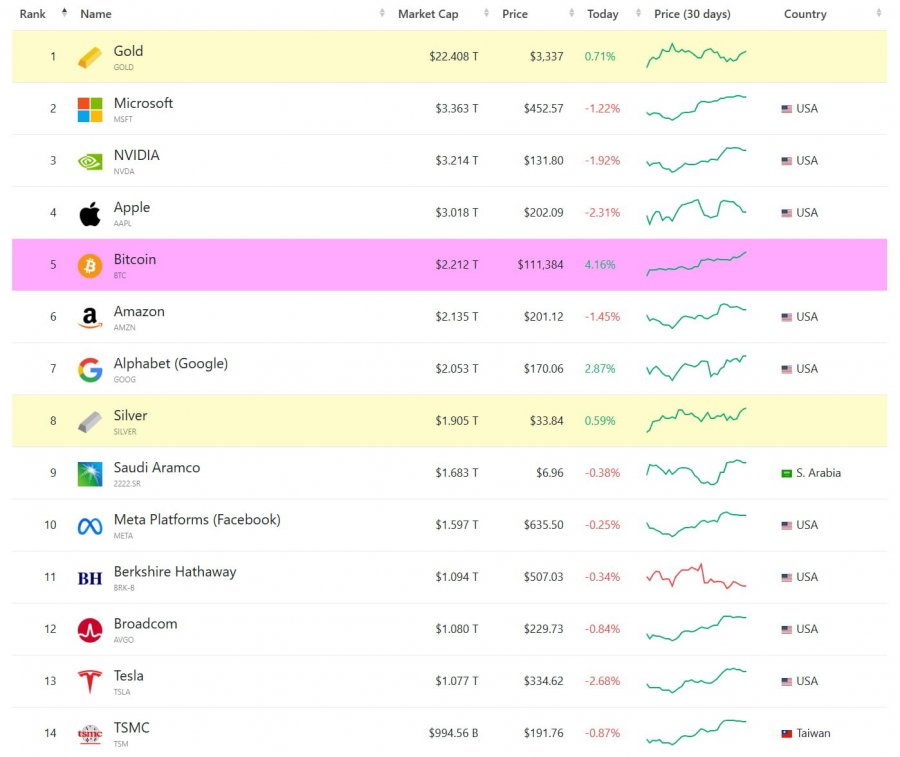The height and width of the screenshot is (757, 900).
Task: Click the Market Cap column header
Action: click(428, 14)
